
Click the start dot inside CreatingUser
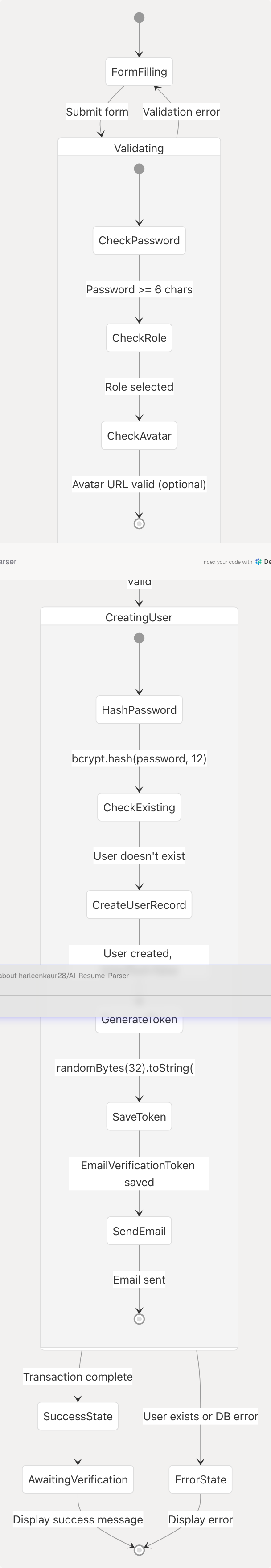pos(140,638)
